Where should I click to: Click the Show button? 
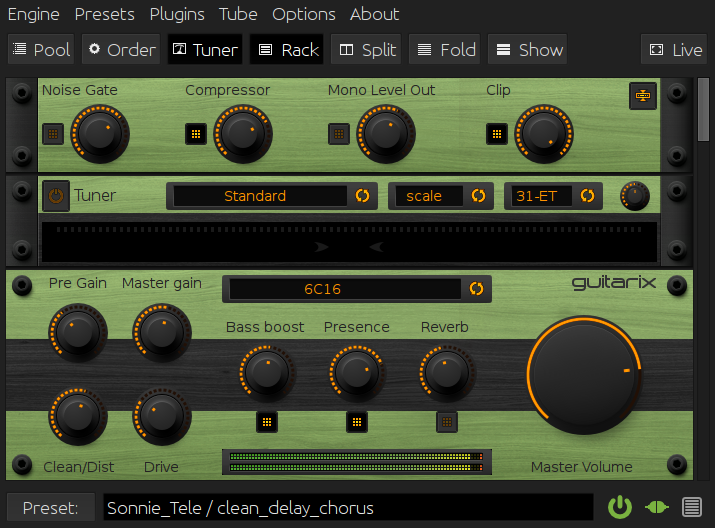(528, 49)
